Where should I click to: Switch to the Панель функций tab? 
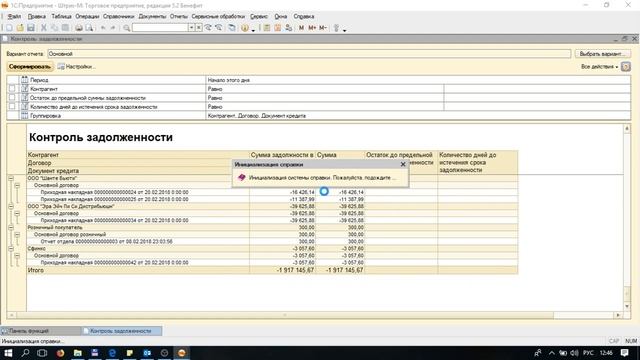pos(40,331)
